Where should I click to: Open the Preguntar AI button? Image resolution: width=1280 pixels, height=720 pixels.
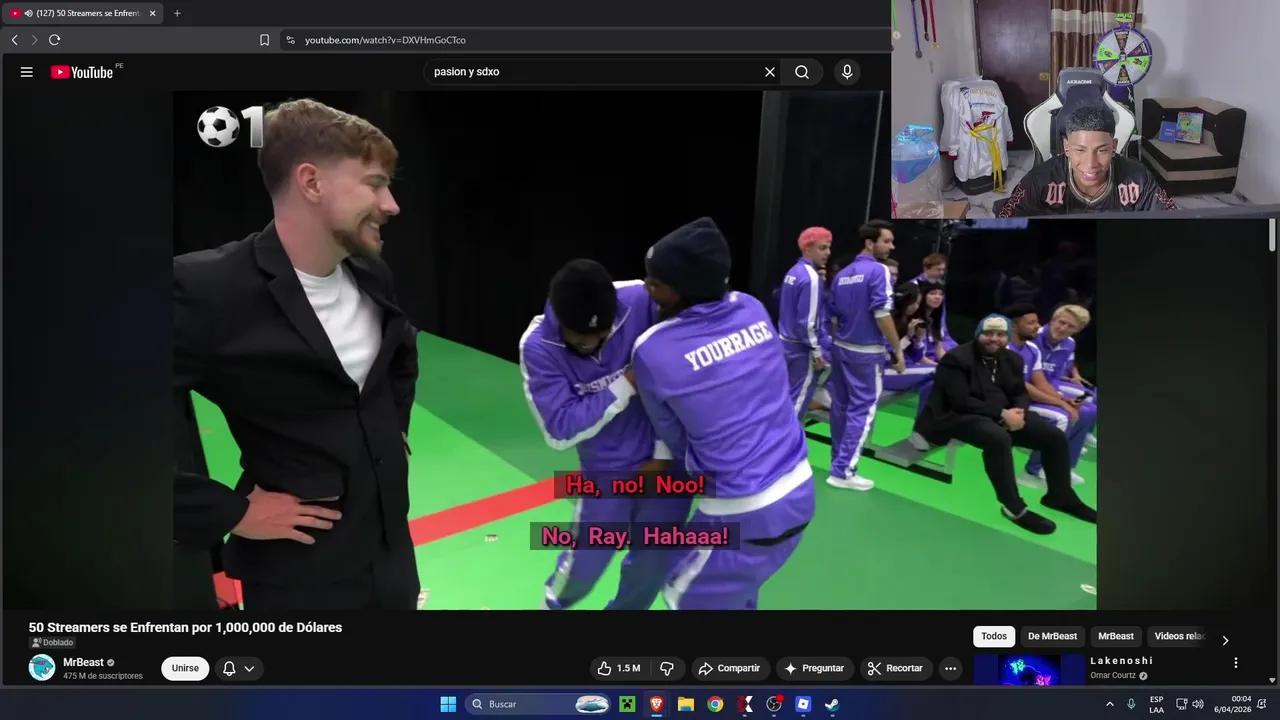814,668
